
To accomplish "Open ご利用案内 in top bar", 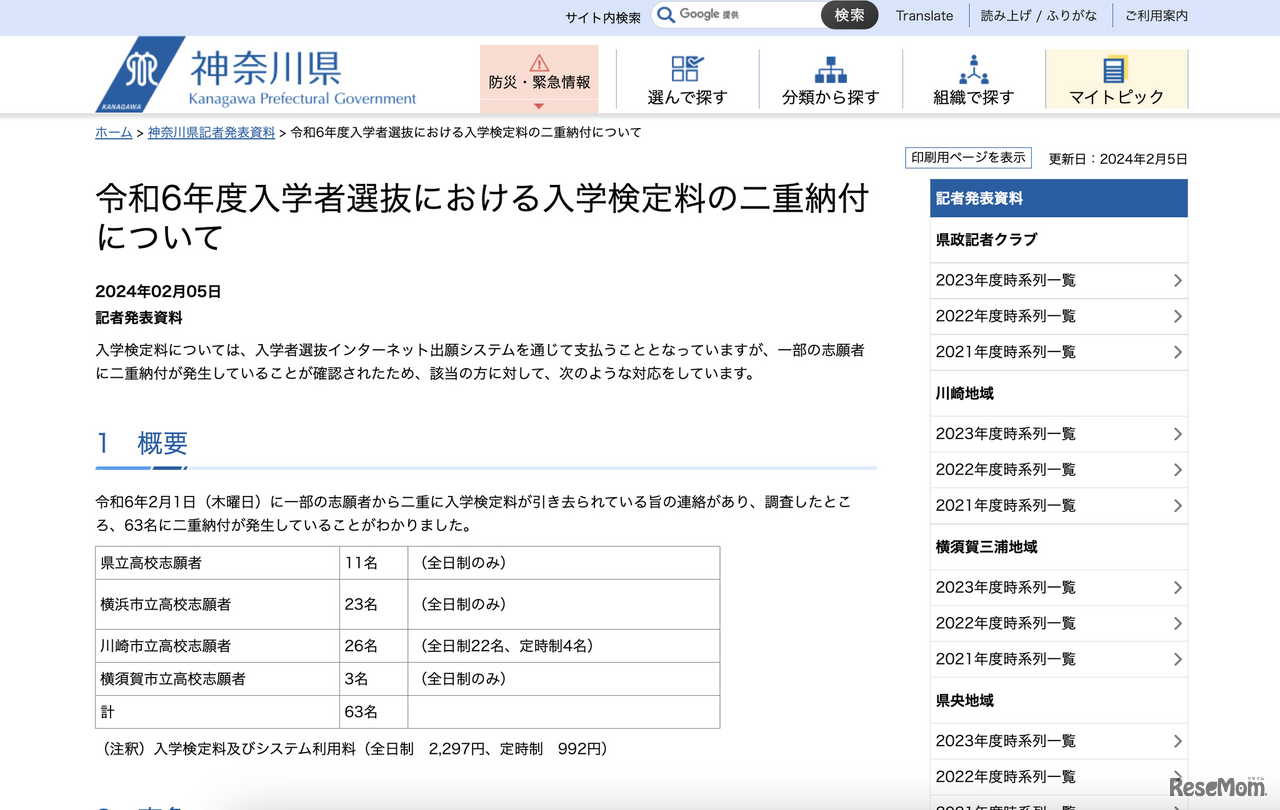I will coord(1156,16).
